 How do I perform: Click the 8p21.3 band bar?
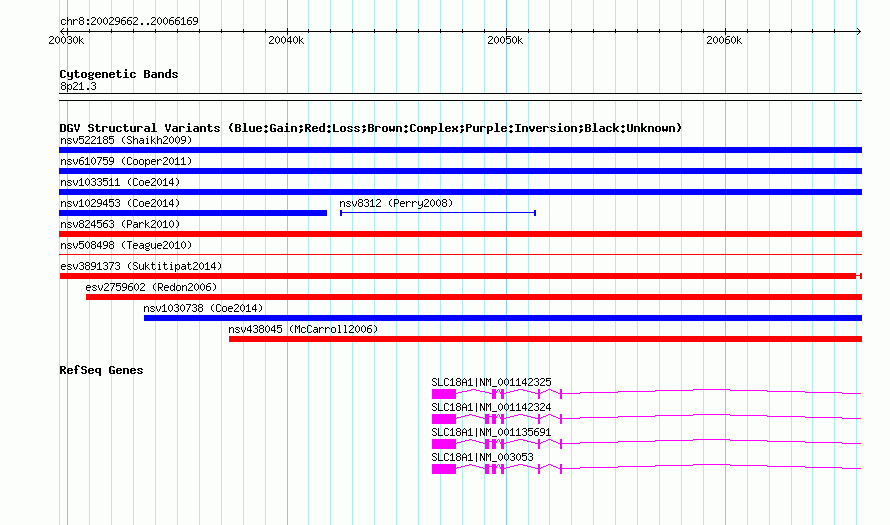coord(460,97)
